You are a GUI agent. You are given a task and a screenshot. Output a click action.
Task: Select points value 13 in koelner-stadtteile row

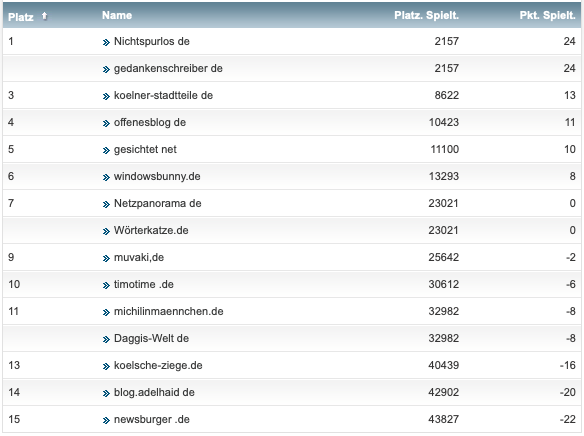tap(570, 95)
